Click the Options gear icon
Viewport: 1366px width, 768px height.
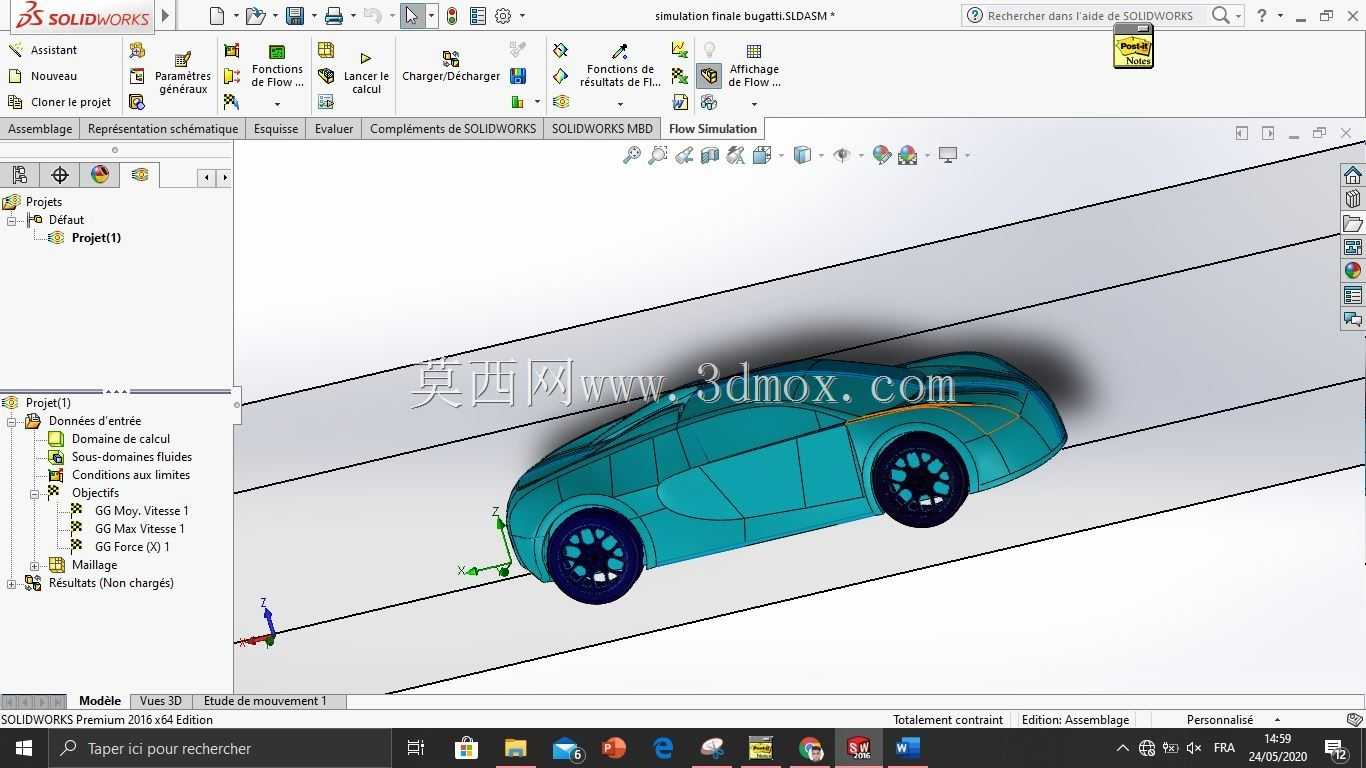point(503,16)
